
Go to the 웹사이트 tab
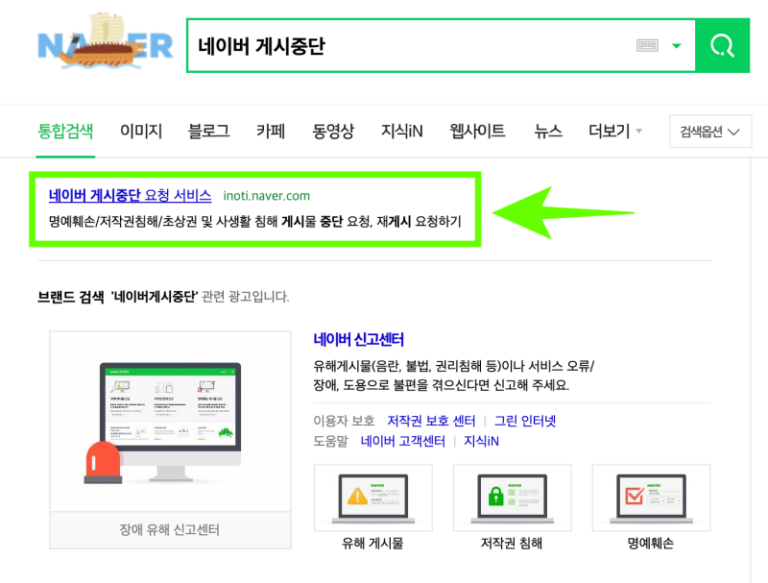click(x=477, y=131)
